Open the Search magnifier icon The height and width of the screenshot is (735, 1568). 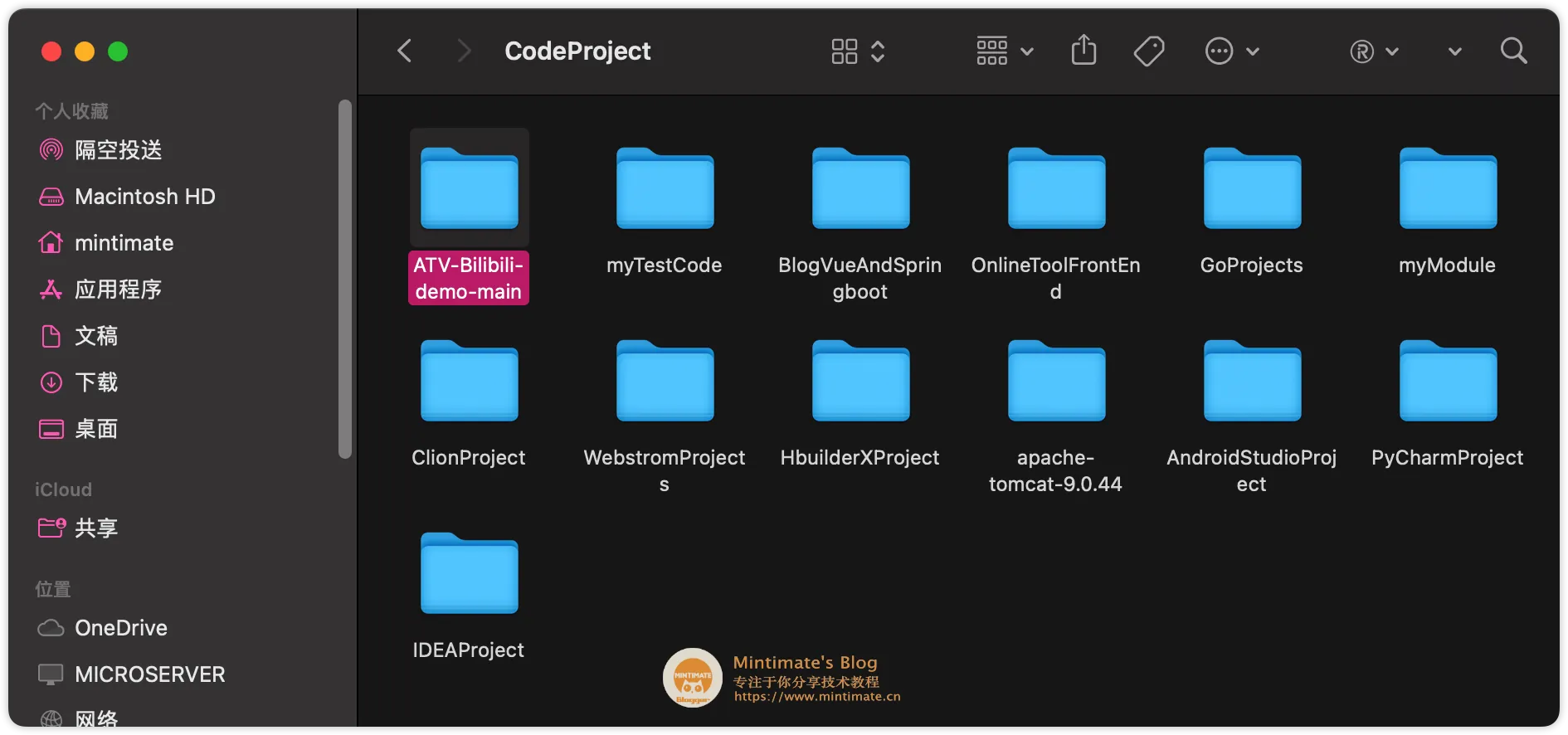point(1514,51)
